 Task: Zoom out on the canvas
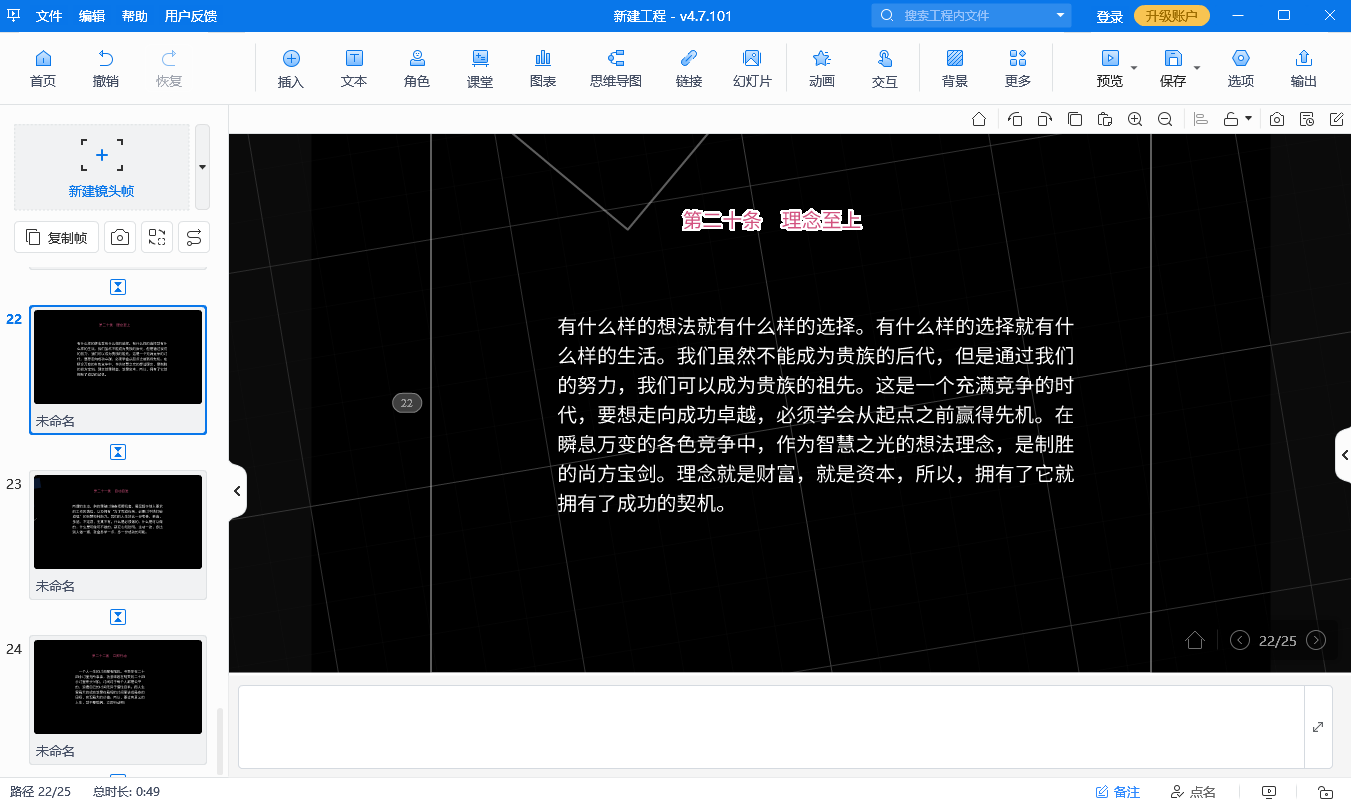[1165, 119]
